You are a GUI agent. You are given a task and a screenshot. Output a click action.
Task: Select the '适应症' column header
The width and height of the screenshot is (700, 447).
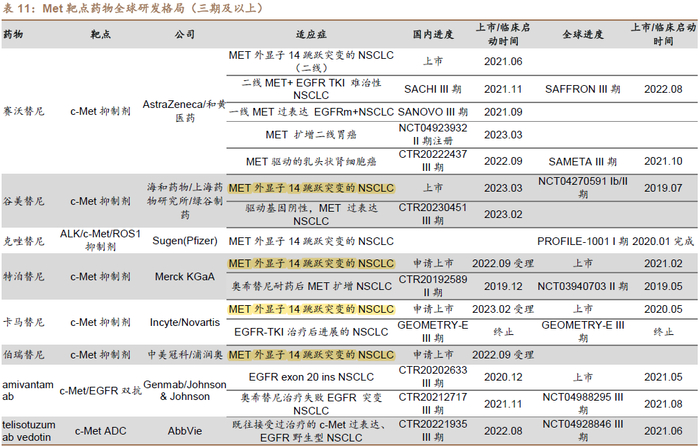[311, 34]
